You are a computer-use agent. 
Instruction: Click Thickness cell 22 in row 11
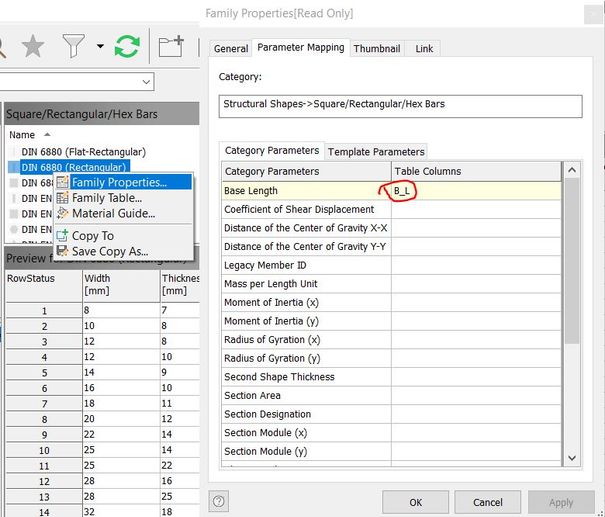pyautogui.click(x=180, y=465)
